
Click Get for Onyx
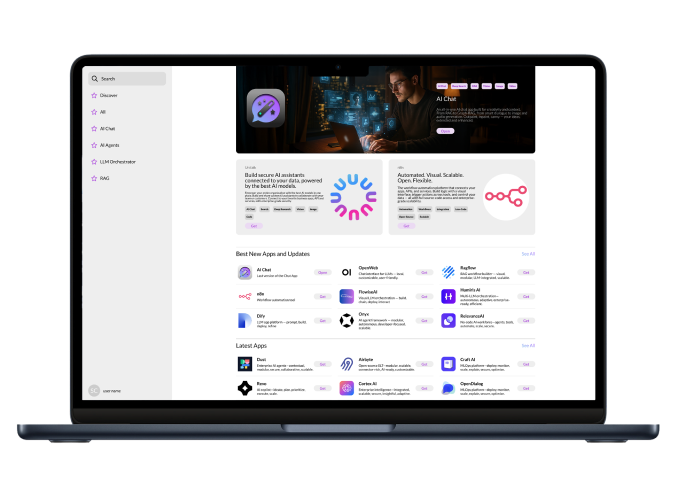coord(424,321)
